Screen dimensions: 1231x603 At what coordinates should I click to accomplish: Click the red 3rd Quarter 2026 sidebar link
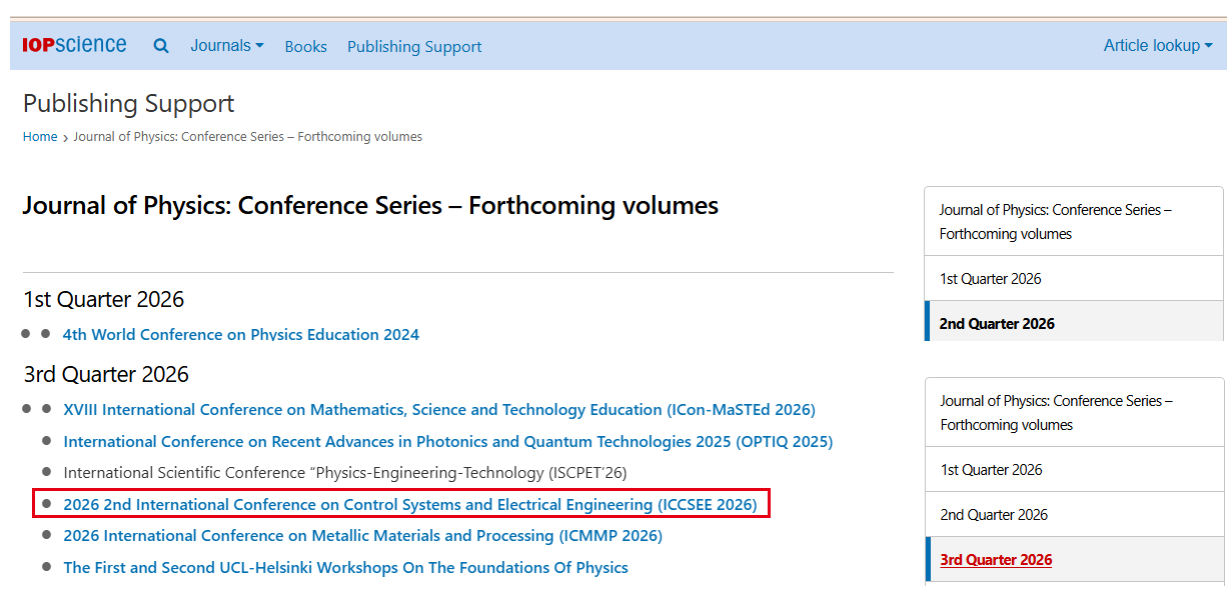996,560
